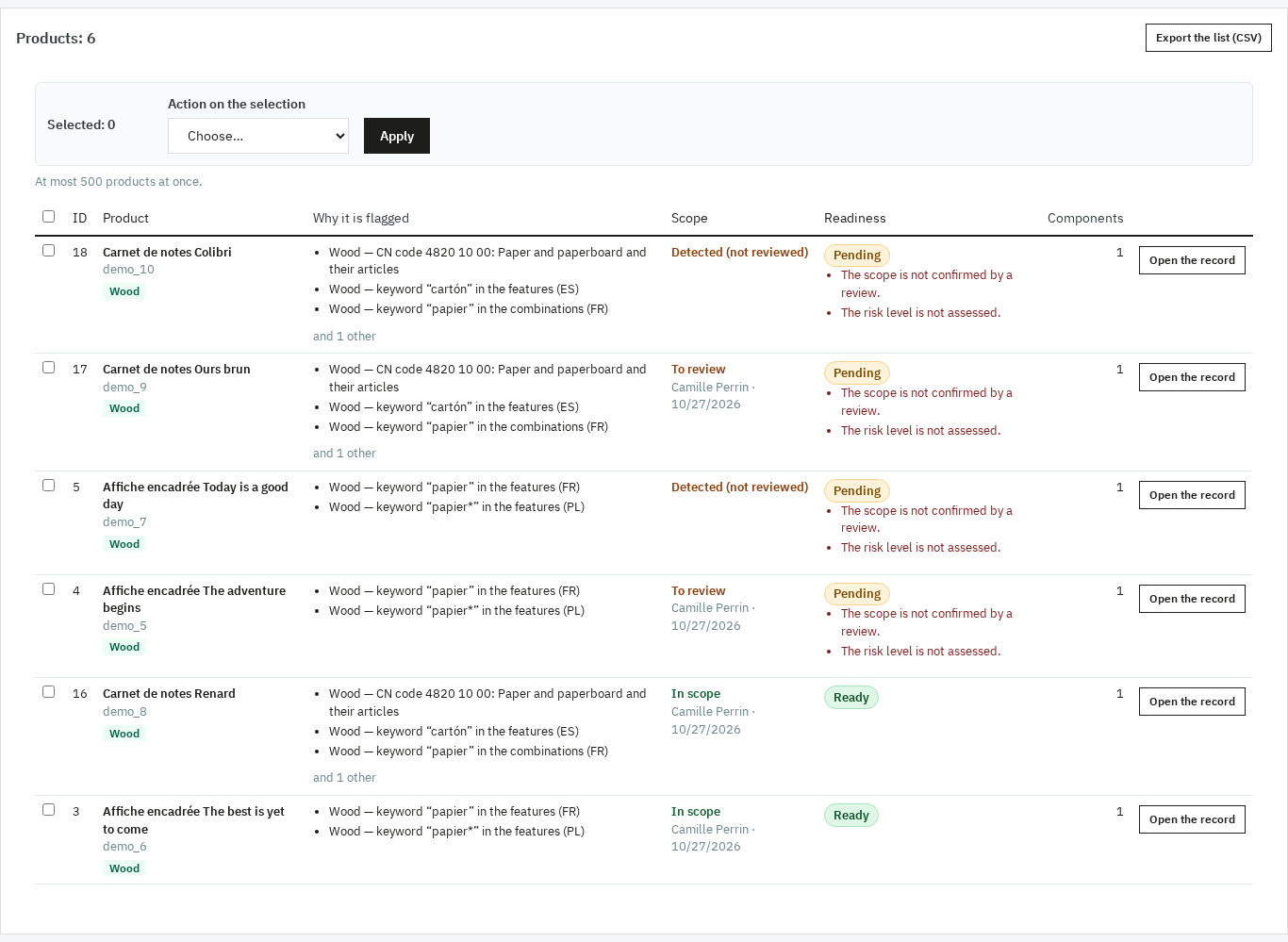Click the SKU text demo_7

point(124,522)
